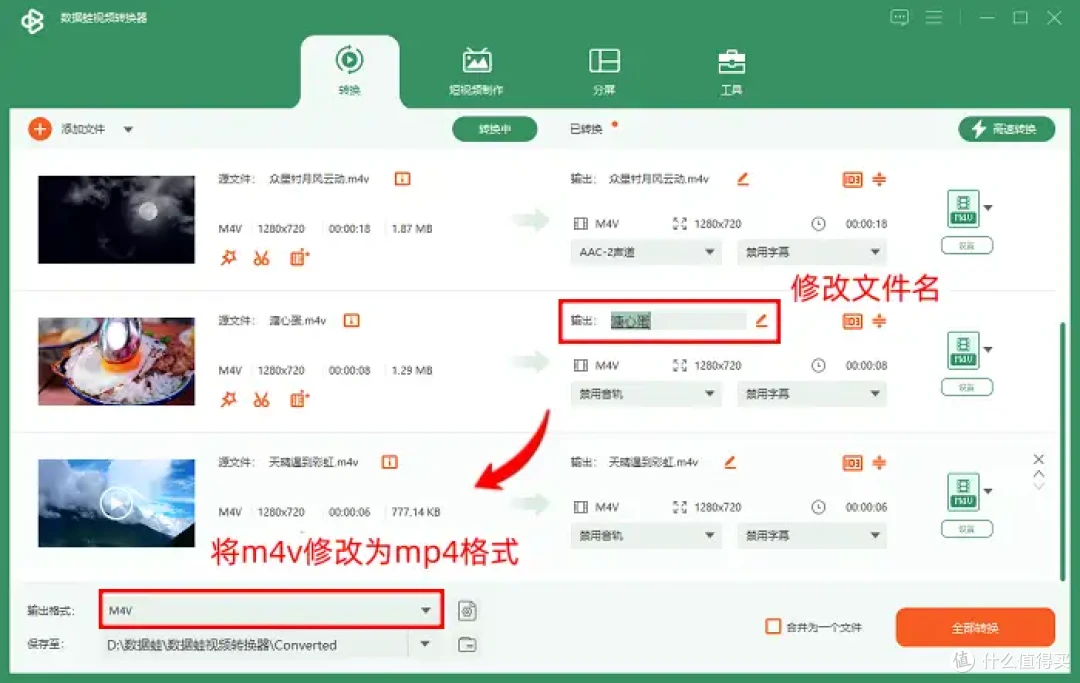Click the 全部转换 convert all button

pyautogui.click(x=975, y=628)
